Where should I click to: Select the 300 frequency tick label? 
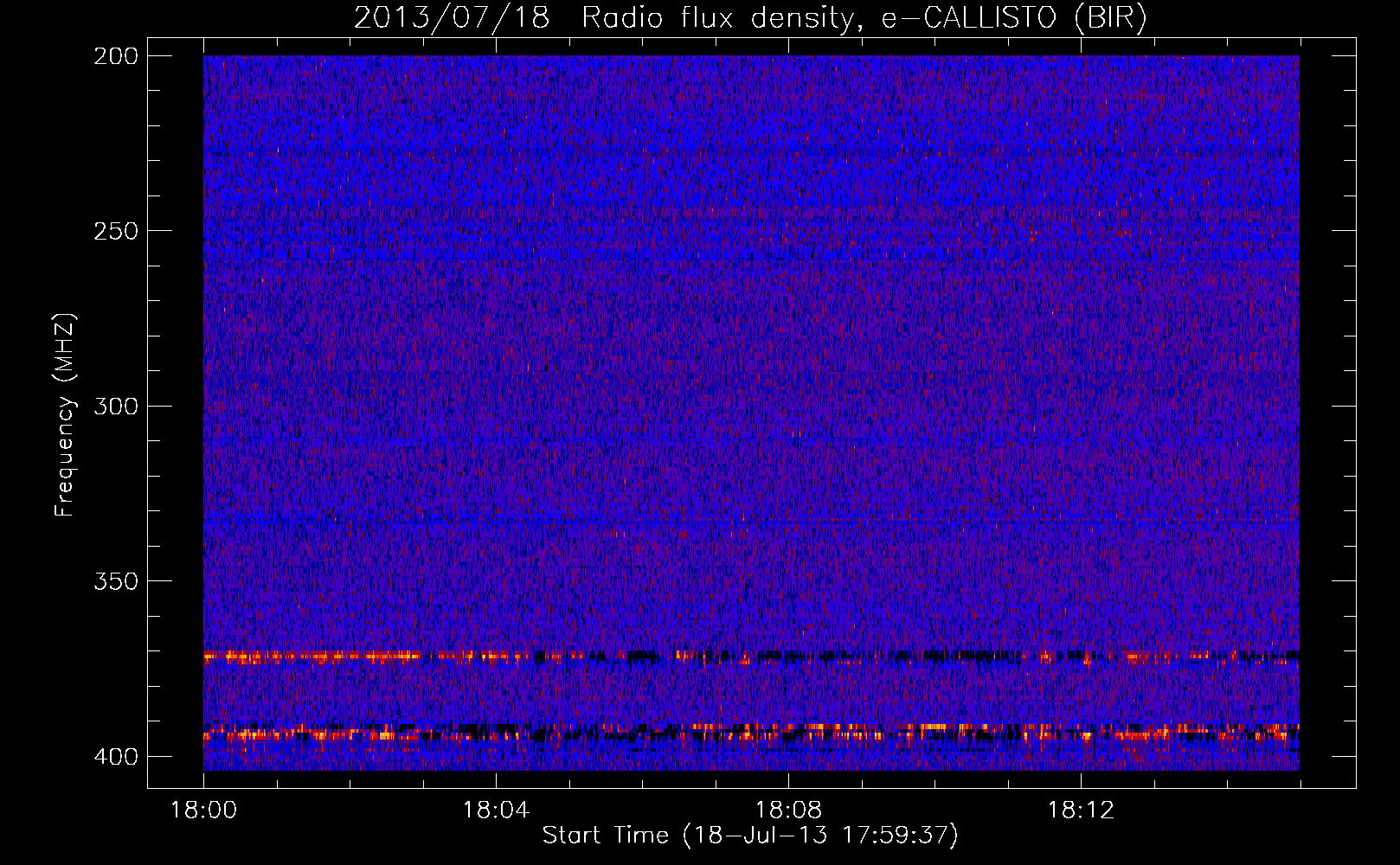[115, 407]
